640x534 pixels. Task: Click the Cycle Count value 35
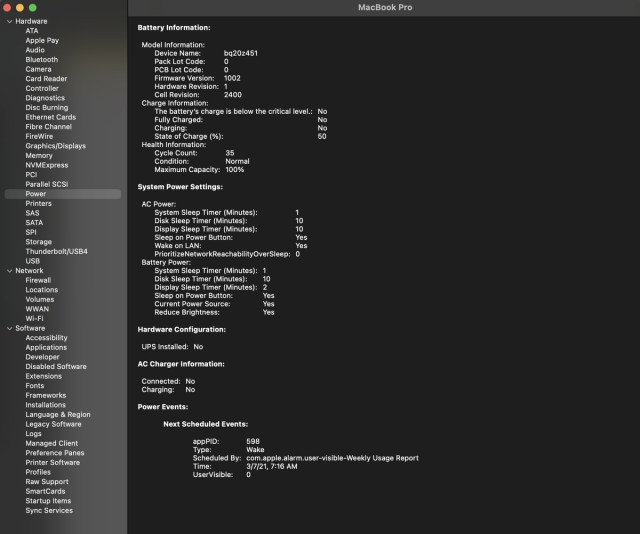tap(230, 153)
